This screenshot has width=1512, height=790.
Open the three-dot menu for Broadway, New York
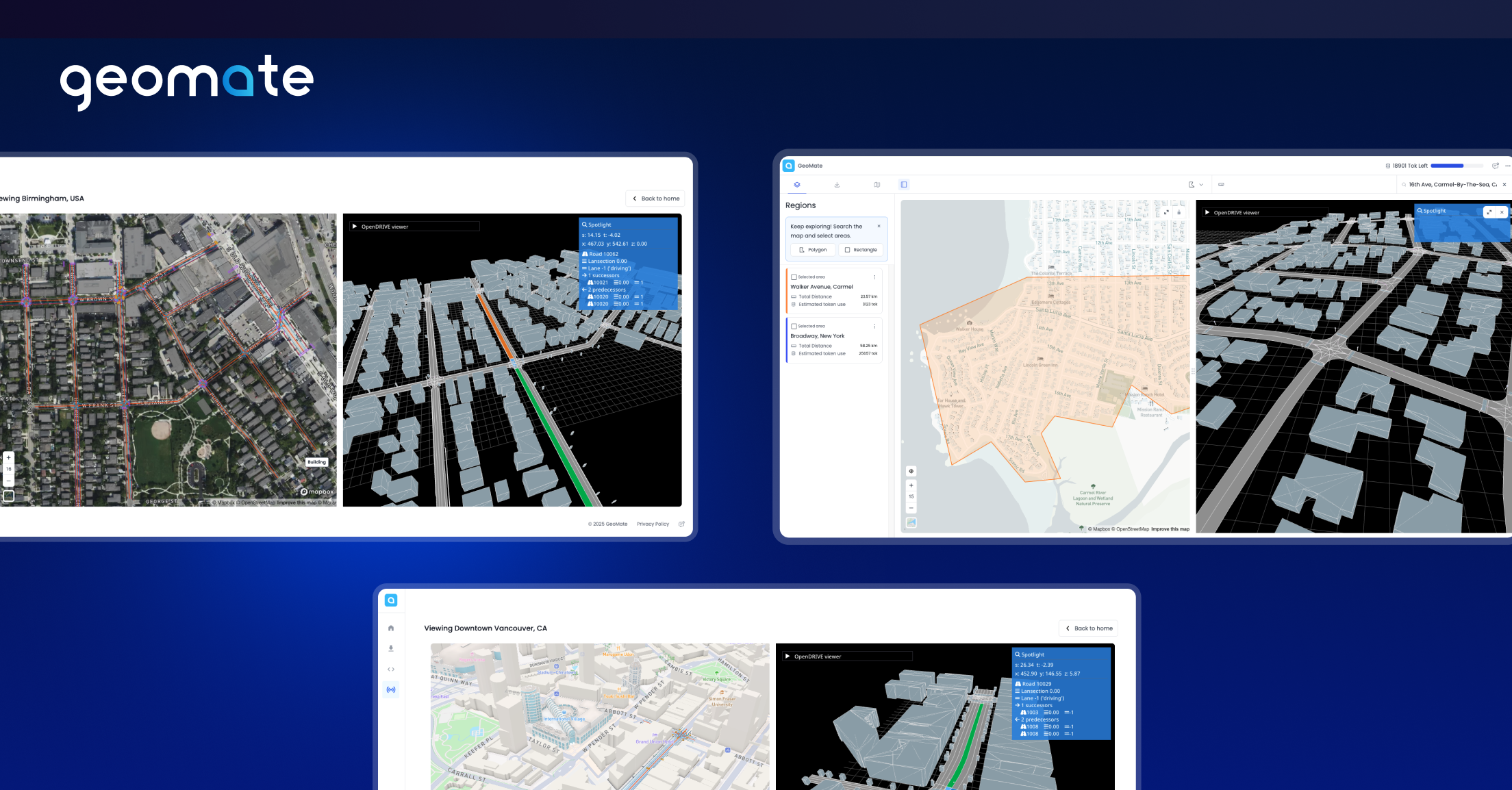coord(874,327)
